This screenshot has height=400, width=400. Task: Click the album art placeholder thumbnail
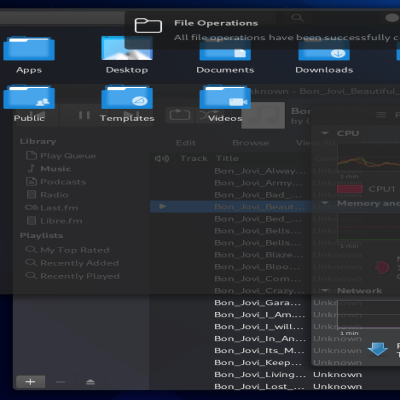(x=263, y=115)
